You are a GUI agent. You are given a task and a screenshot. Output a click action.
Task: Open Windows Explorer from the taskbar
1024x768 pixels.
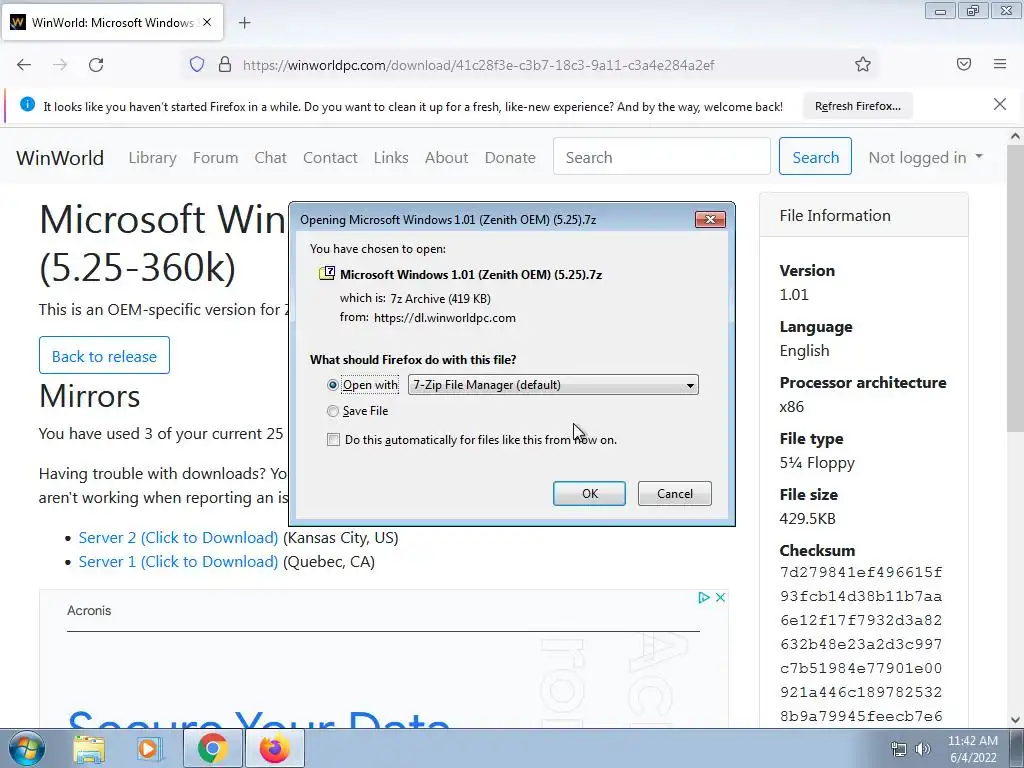(x=89, y=748)
